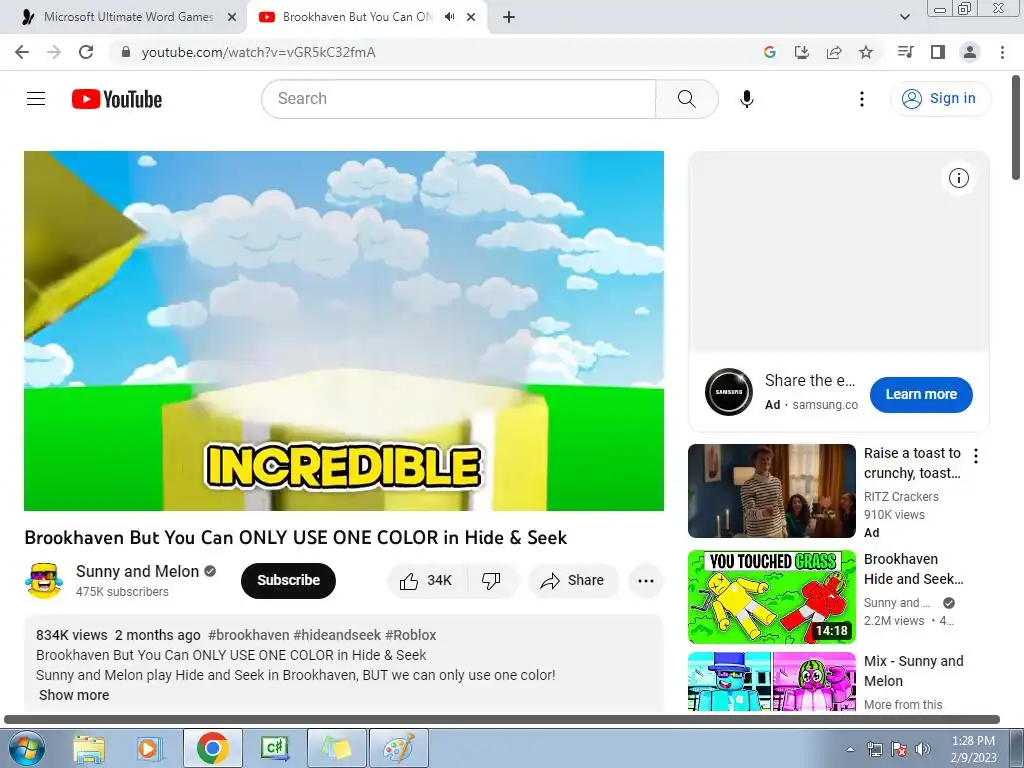
Task: Open Mix - Sunny and Melon thumbnail
Action: point(771,682)
